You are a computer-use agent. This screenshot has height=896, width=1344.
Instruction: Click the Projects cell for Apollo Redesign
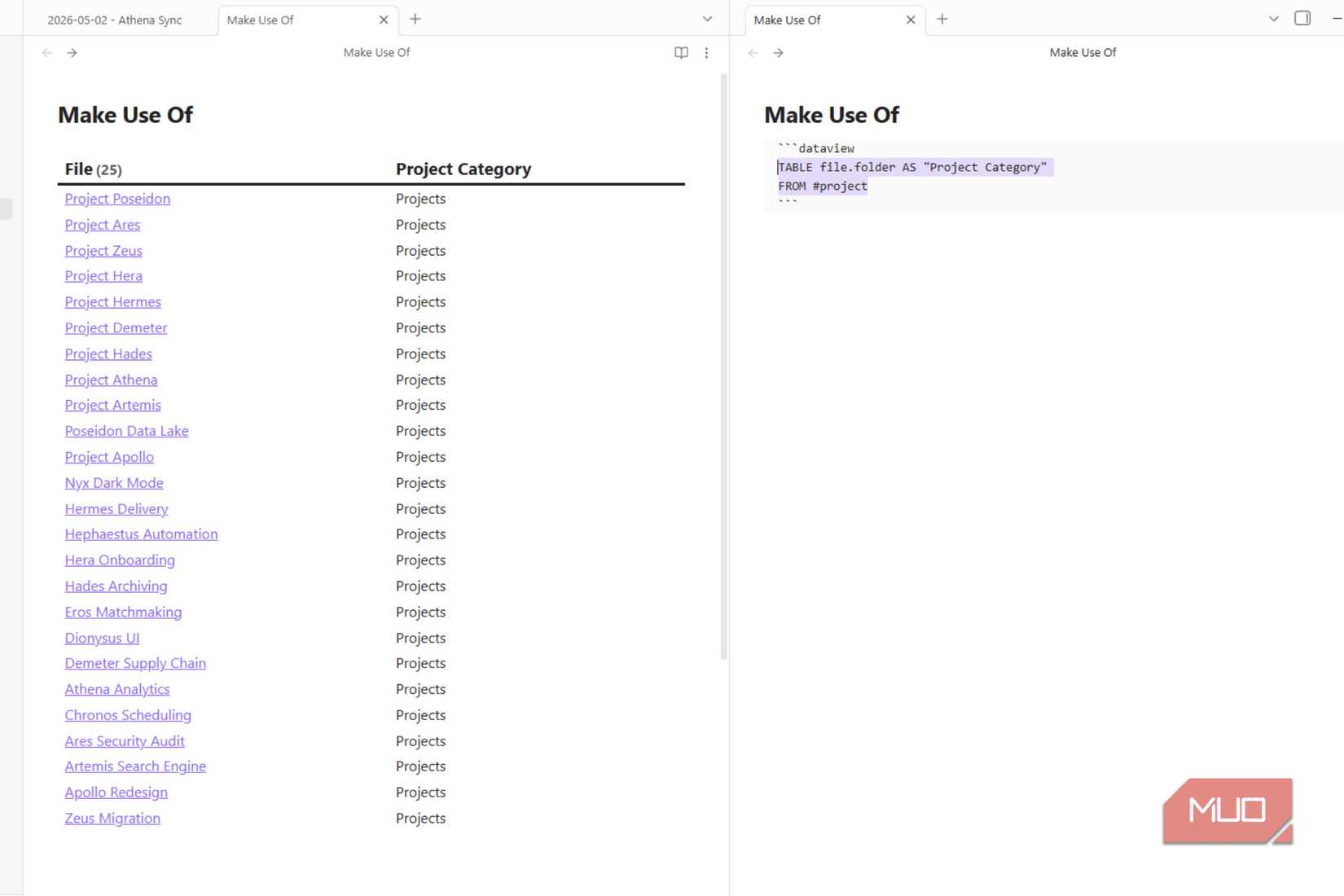[x=420, y=793]
